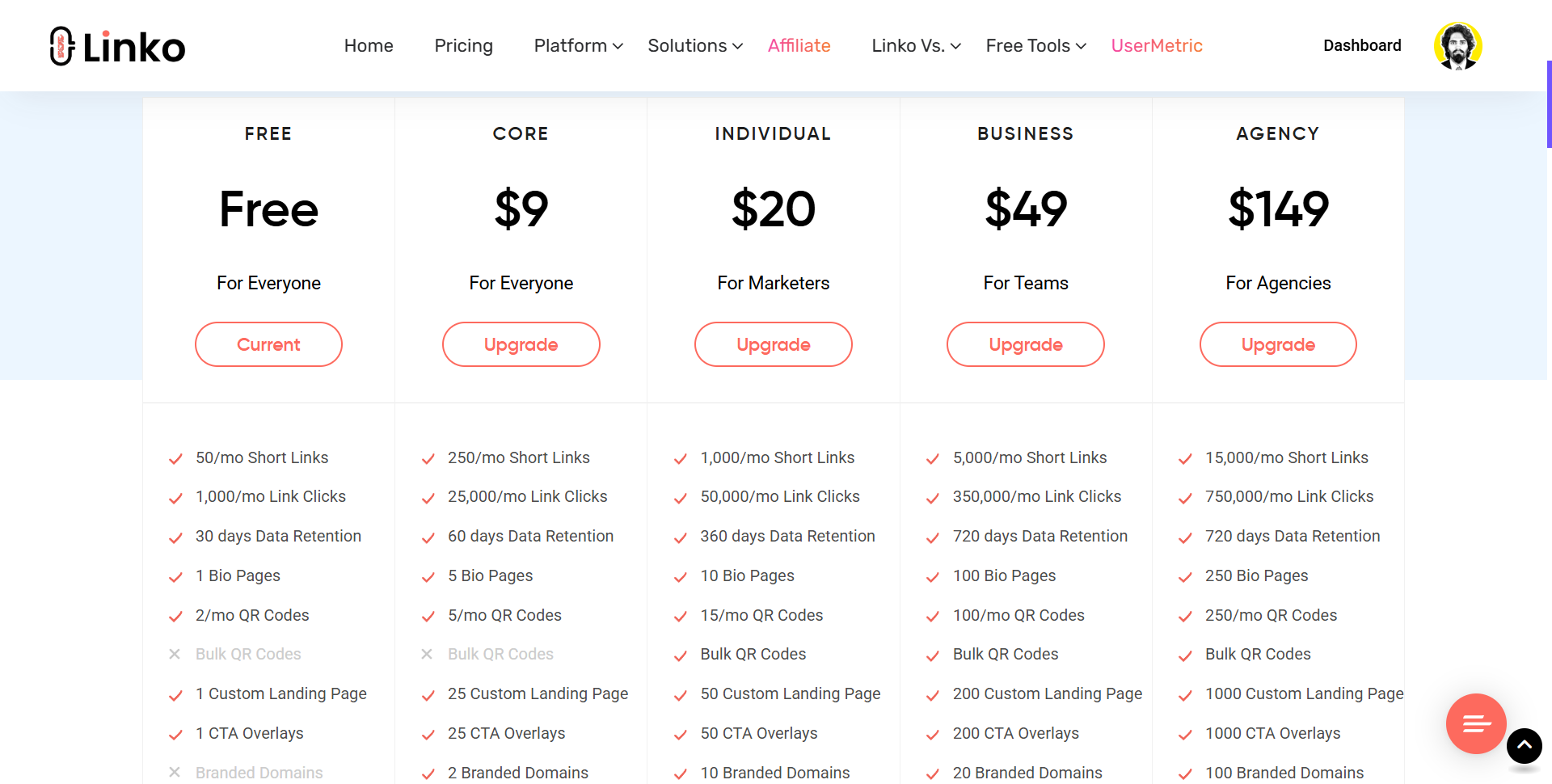Image resolution: width=1552 pixels, height=784 pixels.
Task: Expand the Solutions dropdown menu
Action: [695, 46]
